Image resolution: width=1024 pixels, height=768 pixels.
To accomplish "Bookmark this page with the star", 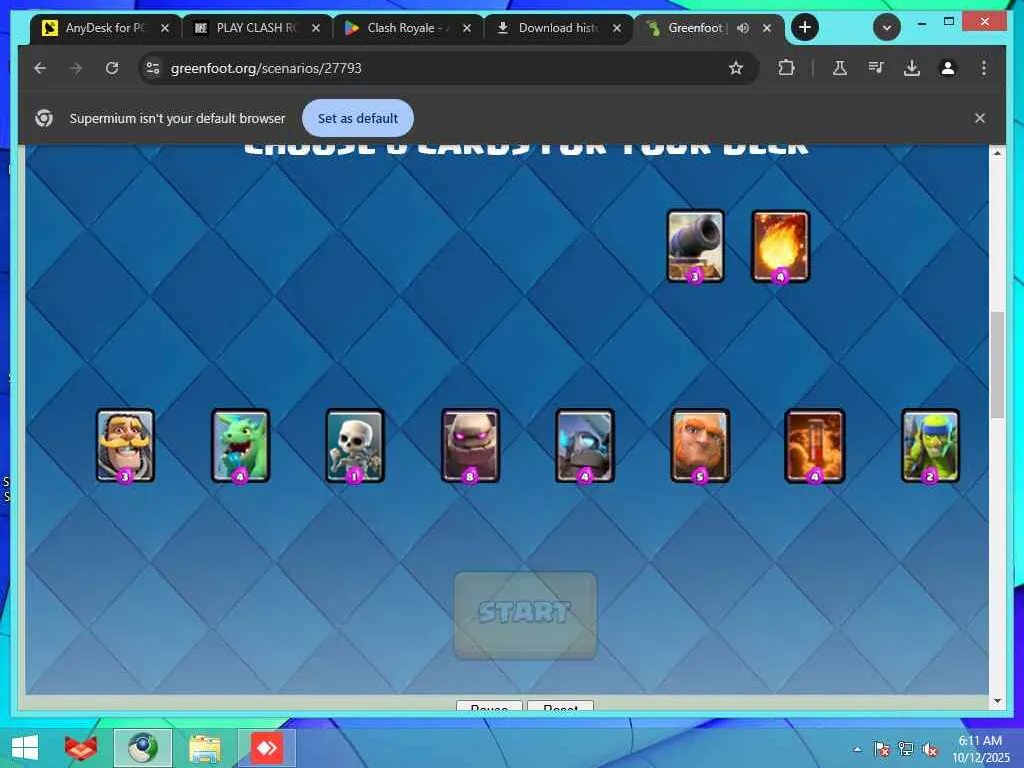I will (736, 68).
